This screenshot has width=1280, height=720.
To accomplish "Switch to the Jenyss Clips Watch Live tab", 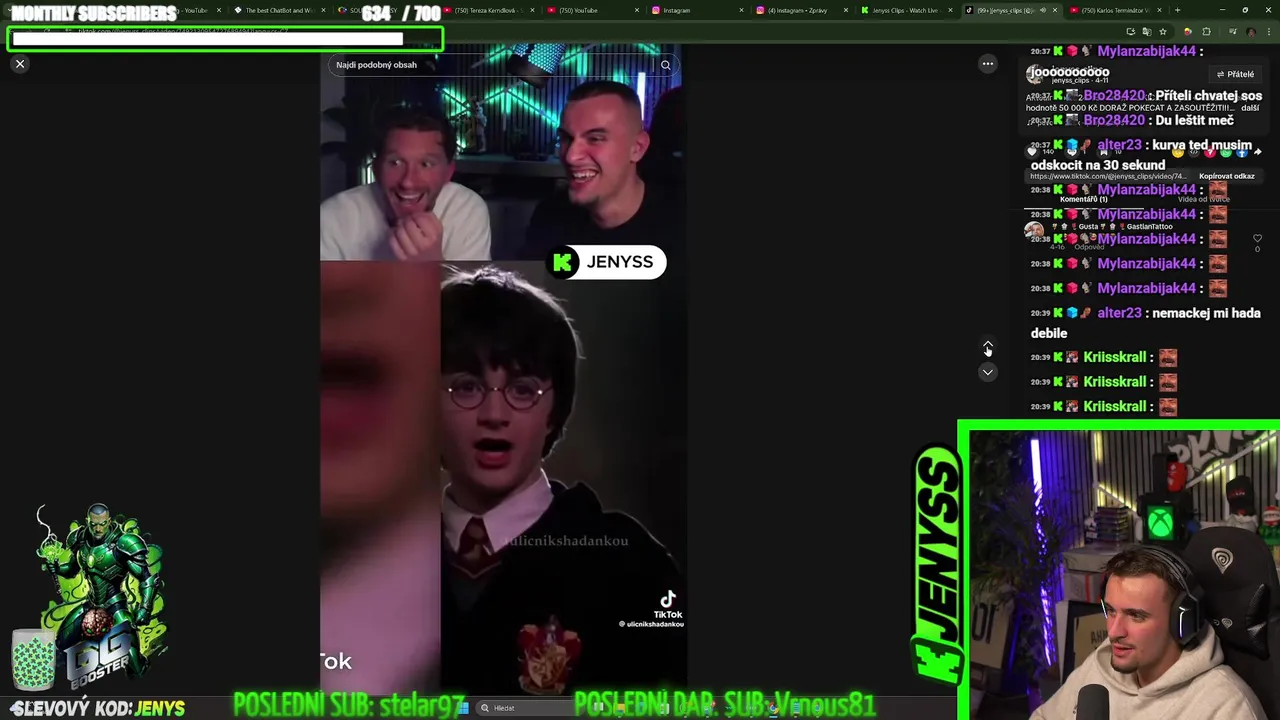I will pyautogui.click(x=905, y=10).
